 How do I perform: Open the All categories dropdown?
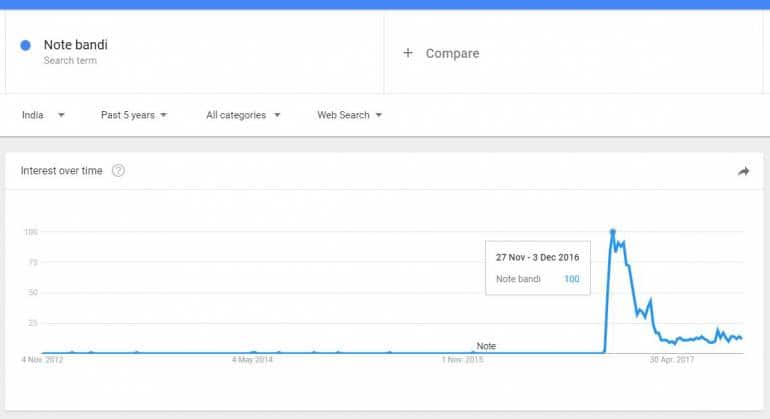coord(243,115)
